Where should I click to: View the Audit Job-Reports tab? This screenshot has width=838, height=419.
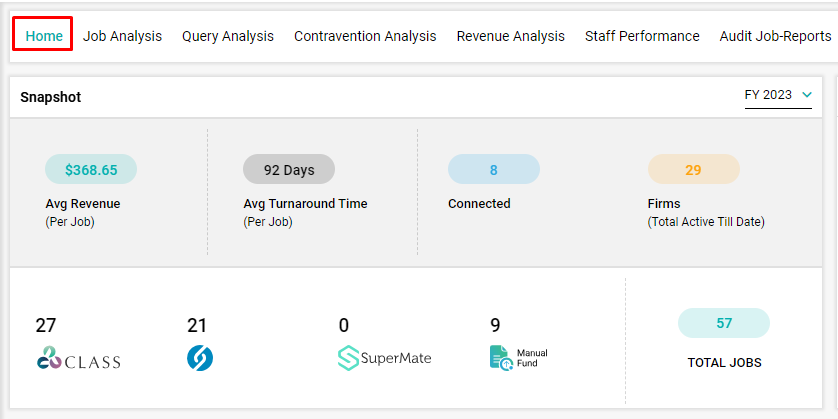(x=775, y=36)
